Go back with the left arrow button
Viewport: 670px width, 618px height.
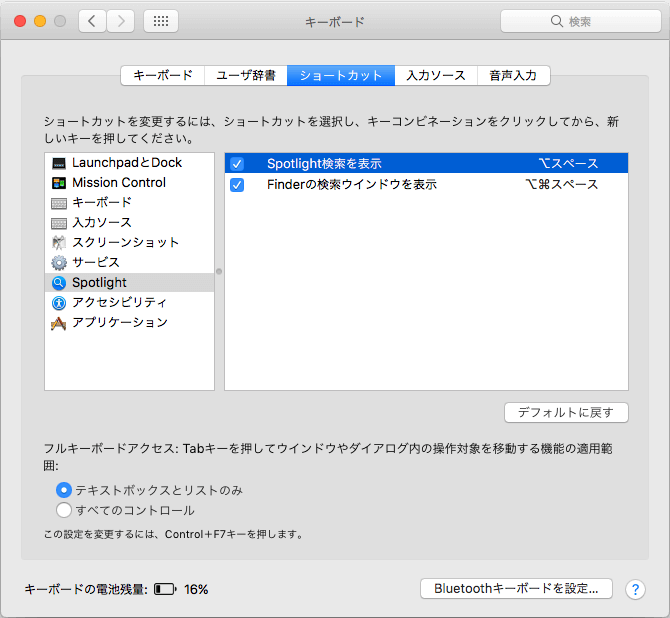(92, 21)
